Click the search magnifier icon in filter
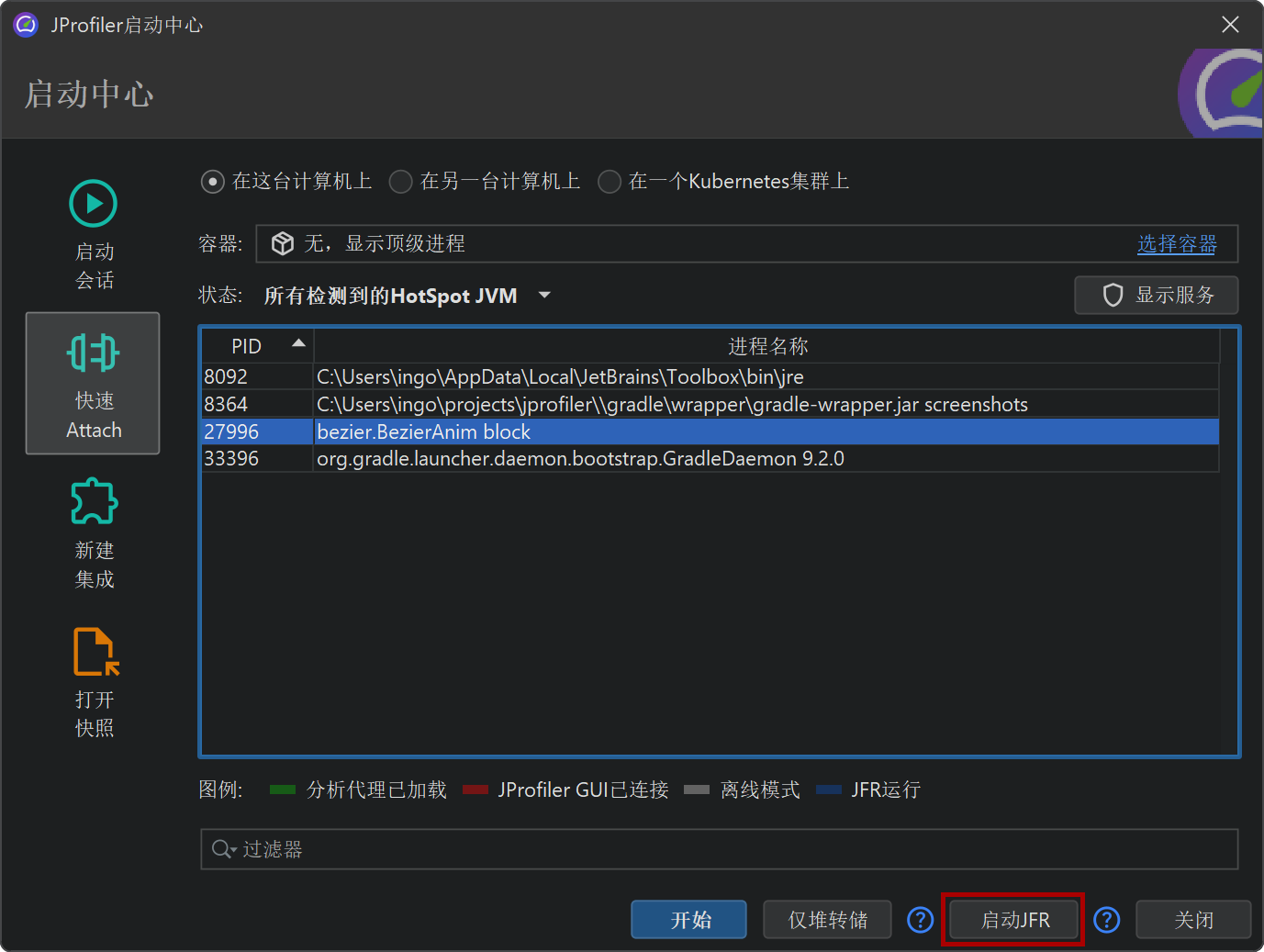 point(221,849)
